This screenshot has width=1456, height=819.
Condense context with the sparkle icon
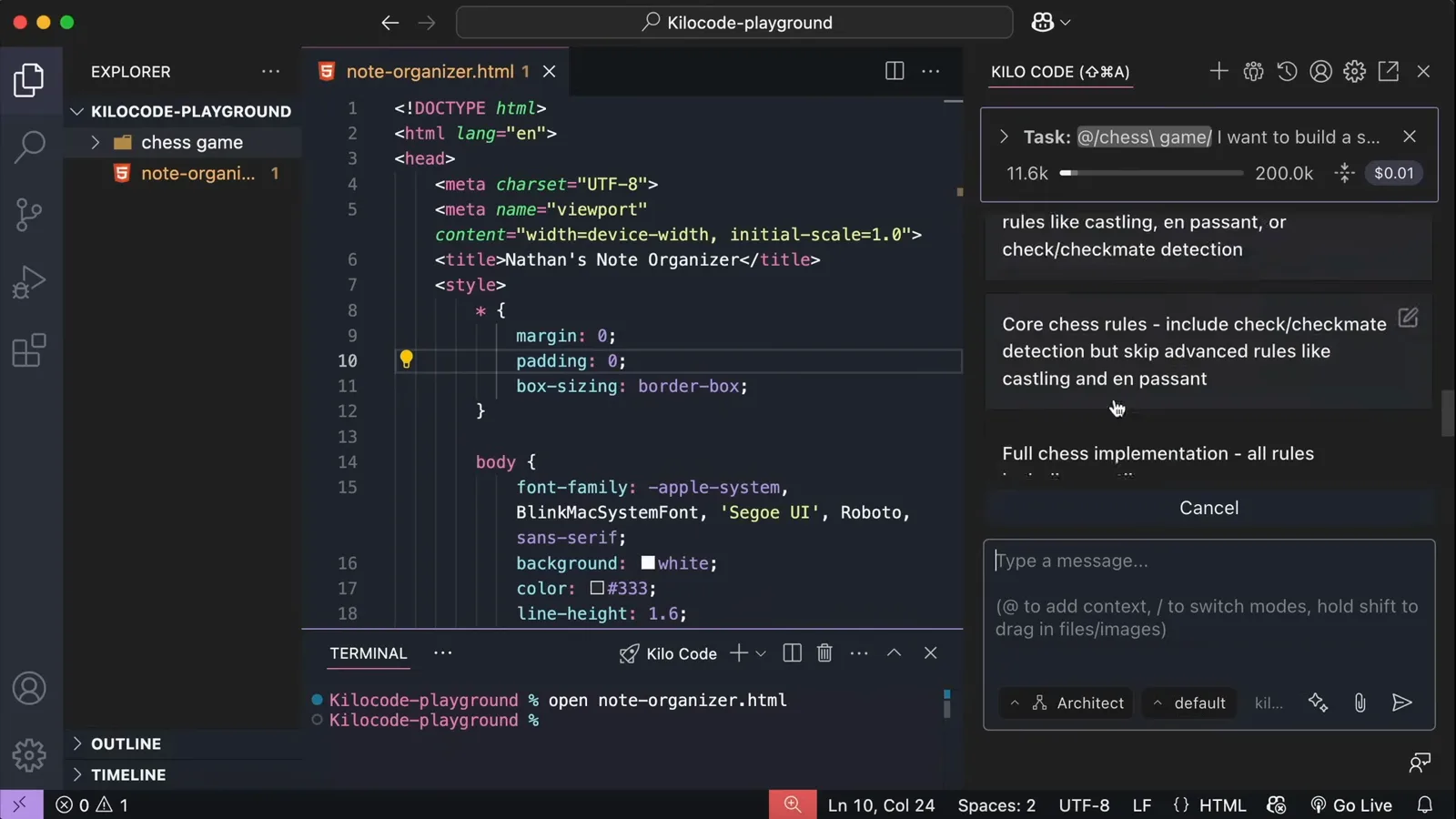pos(1345,173)
